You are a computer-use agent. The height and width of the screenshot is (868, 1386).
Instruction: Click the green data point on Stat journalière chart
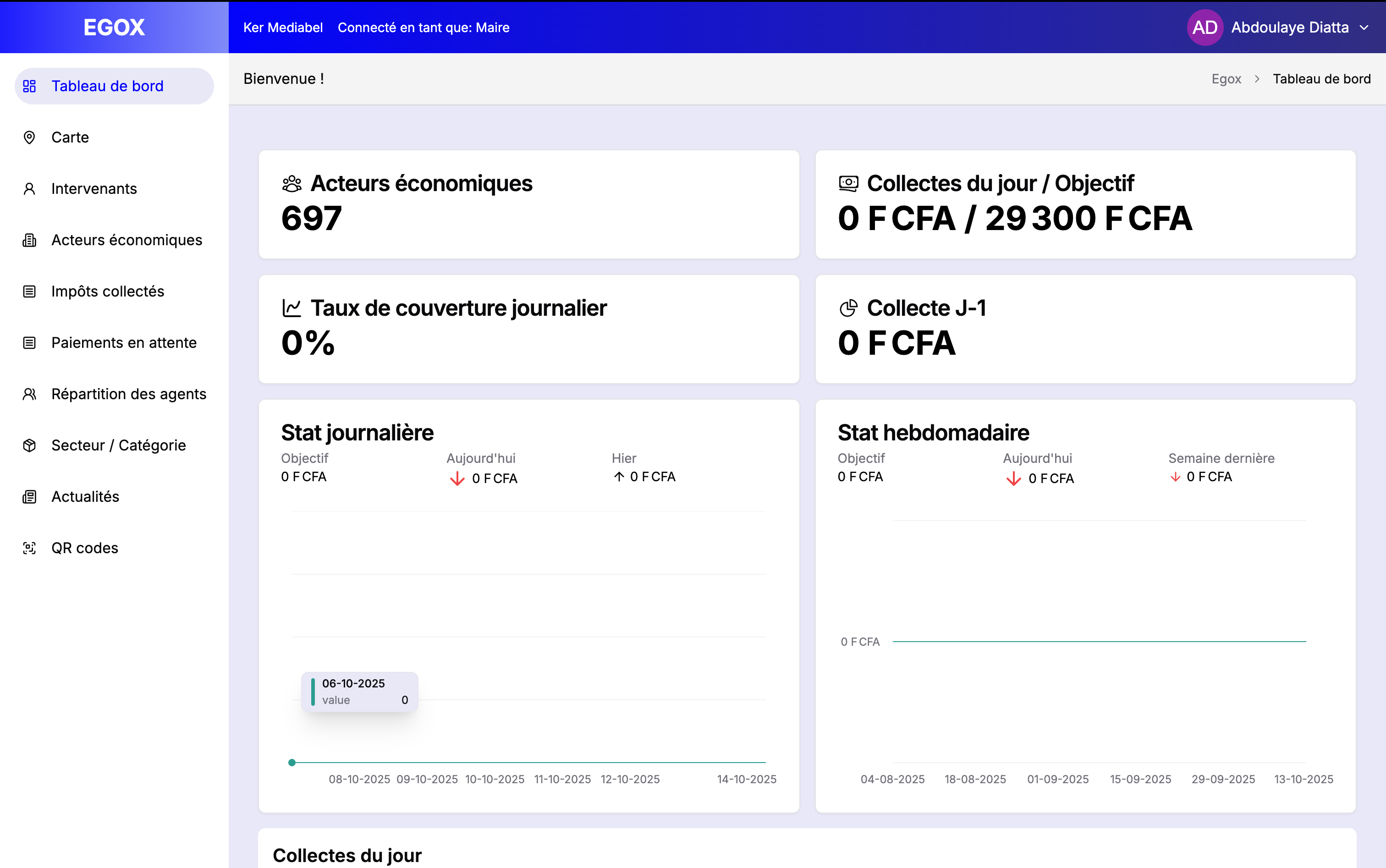point(291,763)
